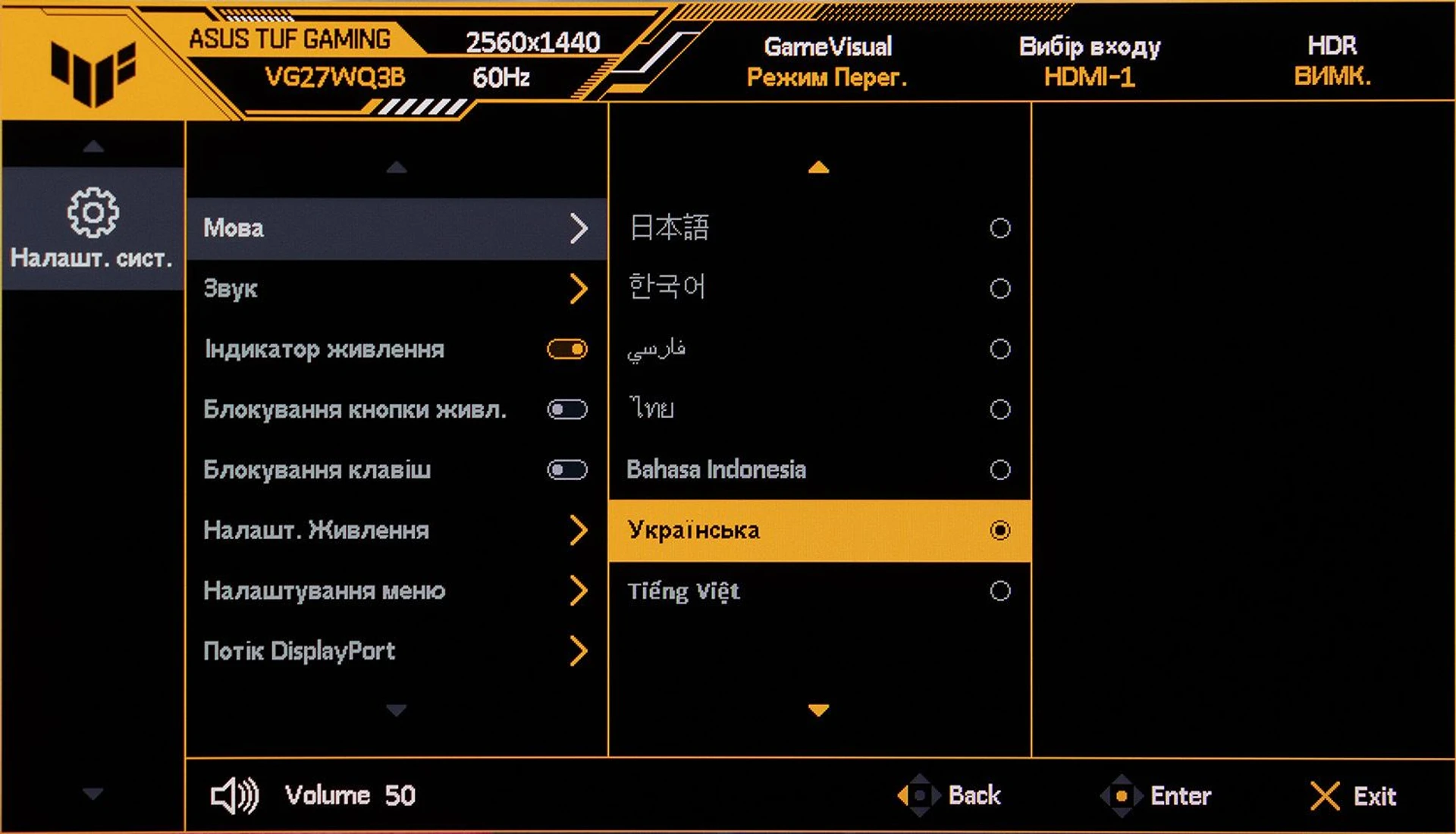Expand Налашт. Живлення chevron
The width and height of the screenshot is (1456, 834).
tap(579, 530)
